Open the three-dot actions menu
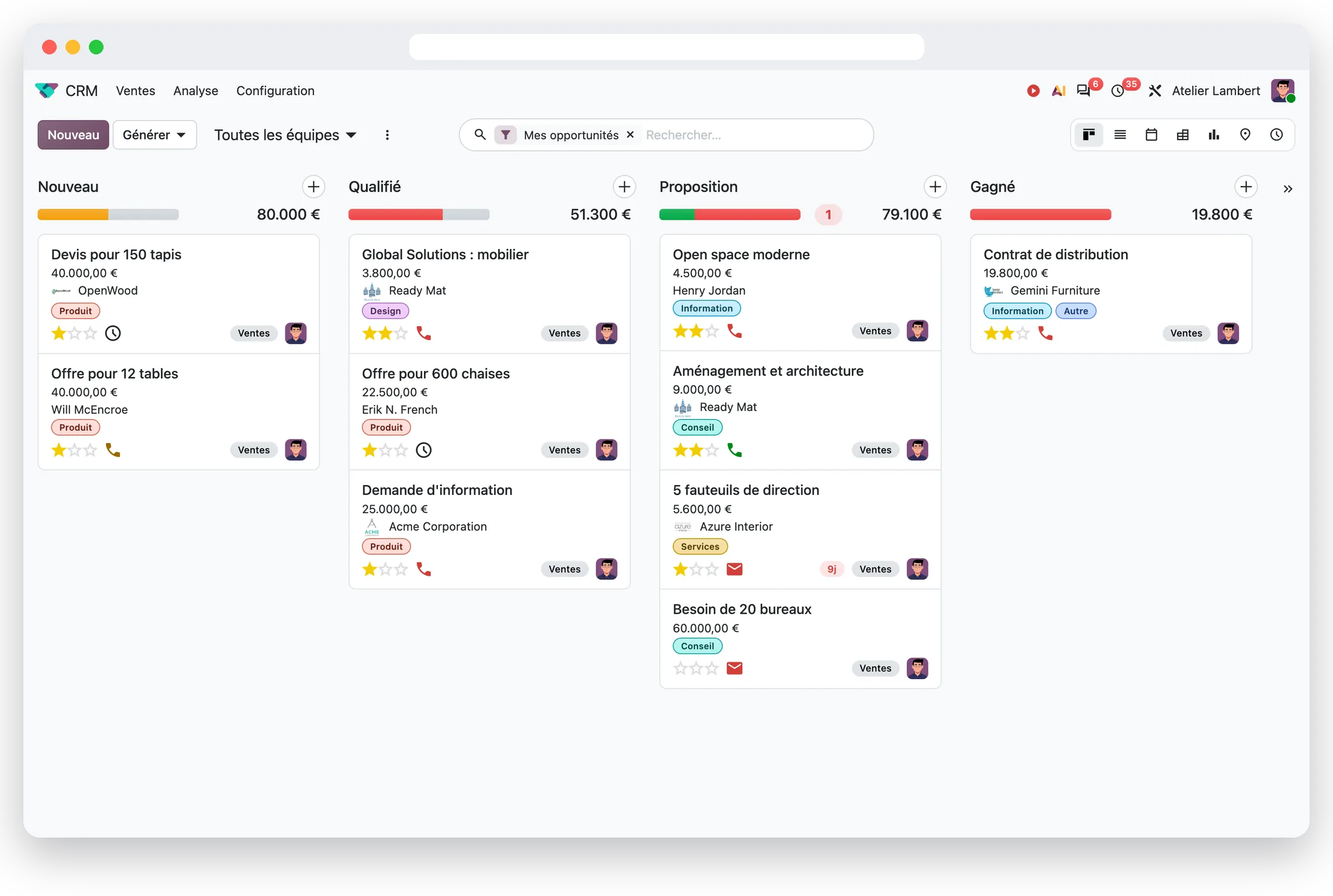This screenshot has width=1333, height=896. [387, 135]
